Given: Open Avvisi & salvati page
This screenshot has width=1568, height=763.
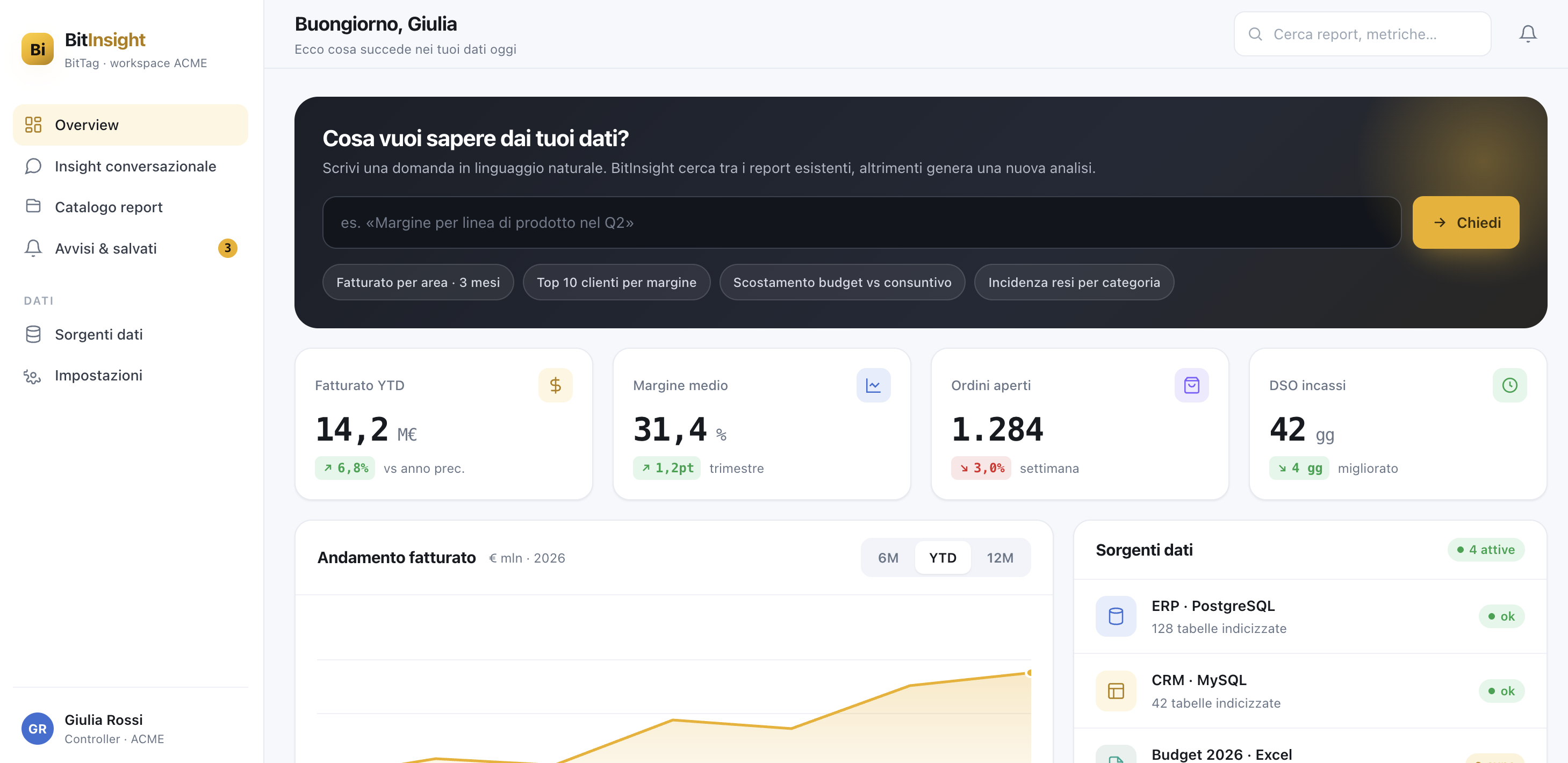Looking at the screenshot, I should coord(130,248).
